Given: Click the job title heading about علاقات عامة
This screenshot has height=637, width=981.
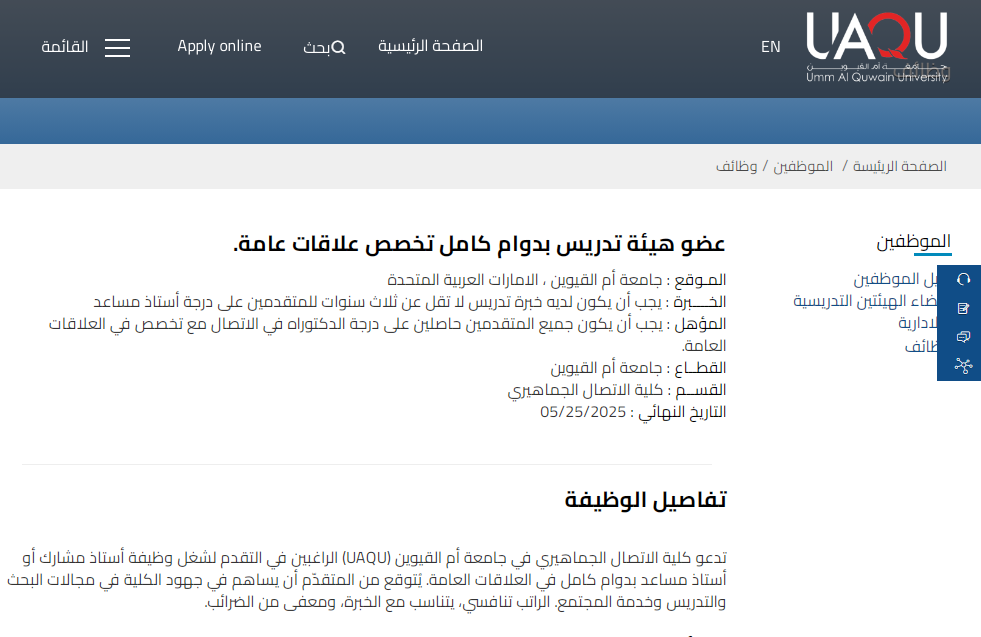Looking at the screenshot, I should tap(479, 244).
